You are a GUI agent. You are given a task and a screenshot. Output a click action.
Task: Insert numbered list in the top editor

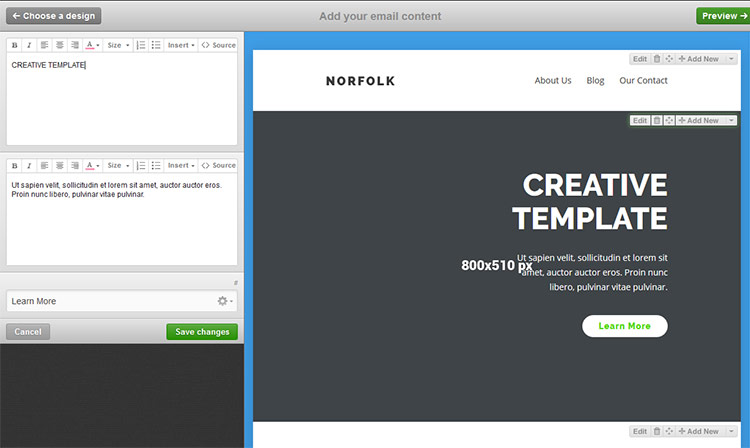tap(141, 45)
